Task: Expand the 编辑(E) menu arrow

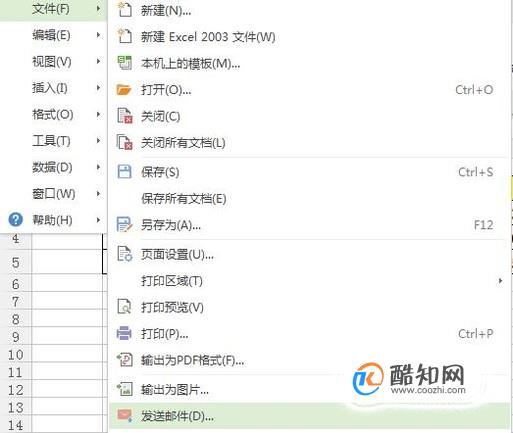Action: pyautogui.click(x=98, y=35)
